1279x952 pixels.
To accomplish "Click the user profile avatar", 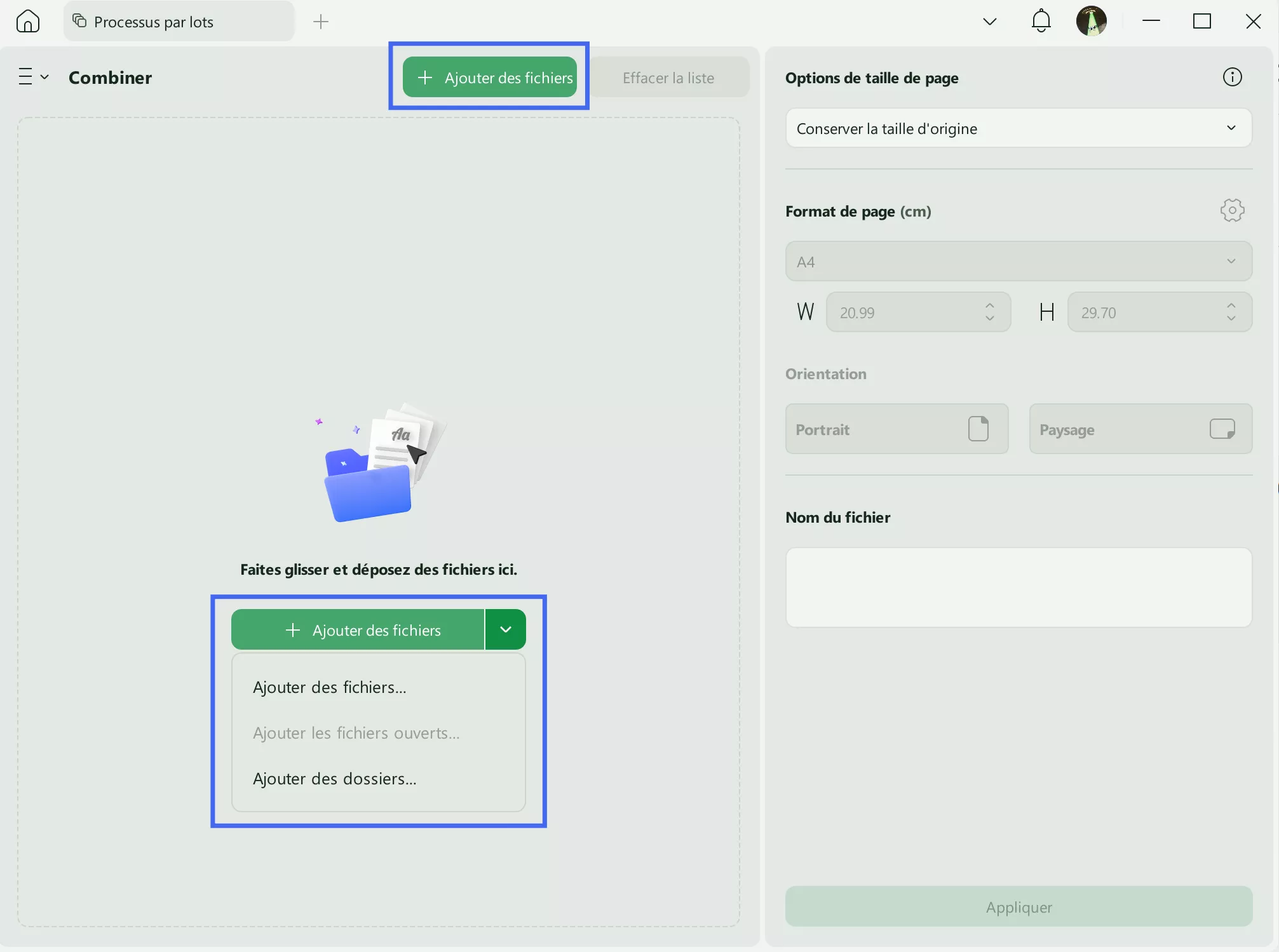I will (1091, 21).
